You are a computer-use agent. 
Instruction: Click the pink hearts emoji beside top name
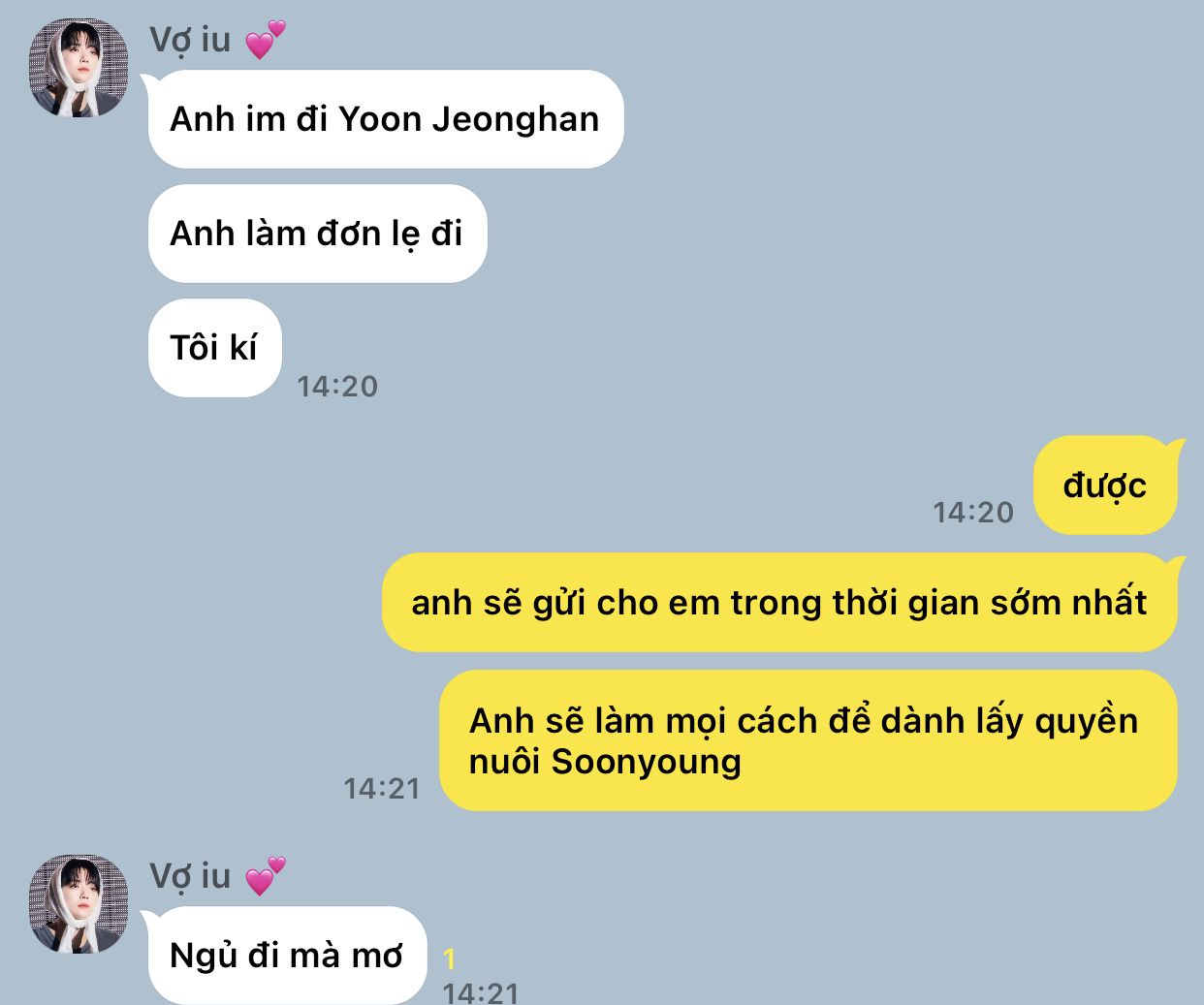pos(265,40)
